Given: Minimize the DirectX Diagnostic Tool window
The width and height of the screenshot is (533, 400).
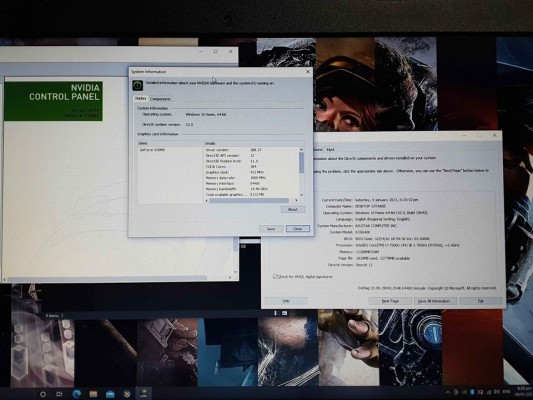Looking at the screenshot, I should [464, 135].
